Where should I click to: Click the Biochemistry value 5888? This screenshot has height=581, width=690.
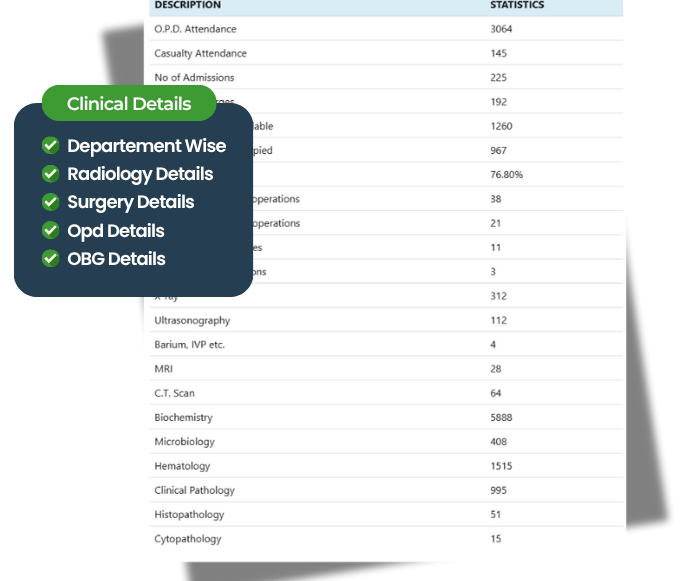point(501,417)
